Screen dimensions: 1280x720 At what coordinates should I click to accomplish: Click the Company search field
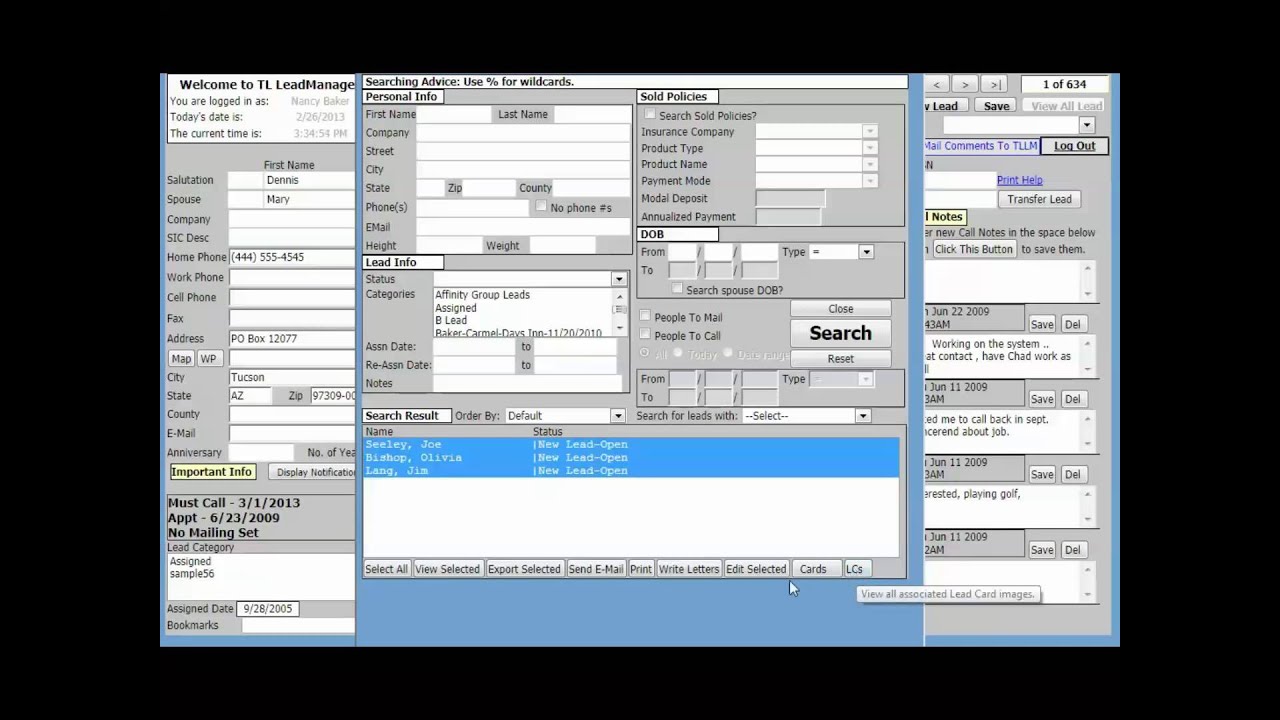(522, 133)
